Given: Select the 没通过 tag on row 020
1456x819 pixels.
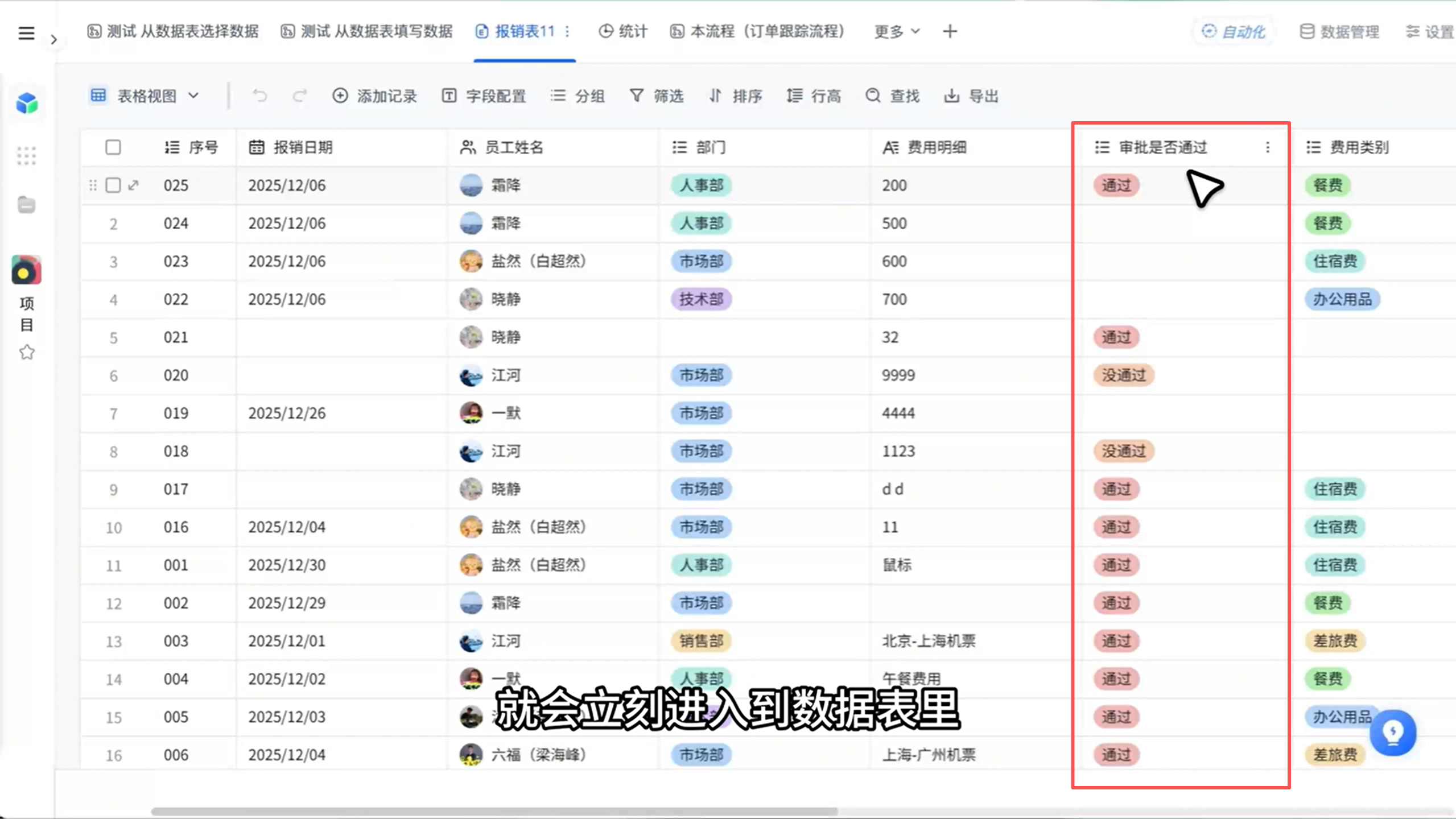Looking at the screenshot, I should pos(1124,375).
